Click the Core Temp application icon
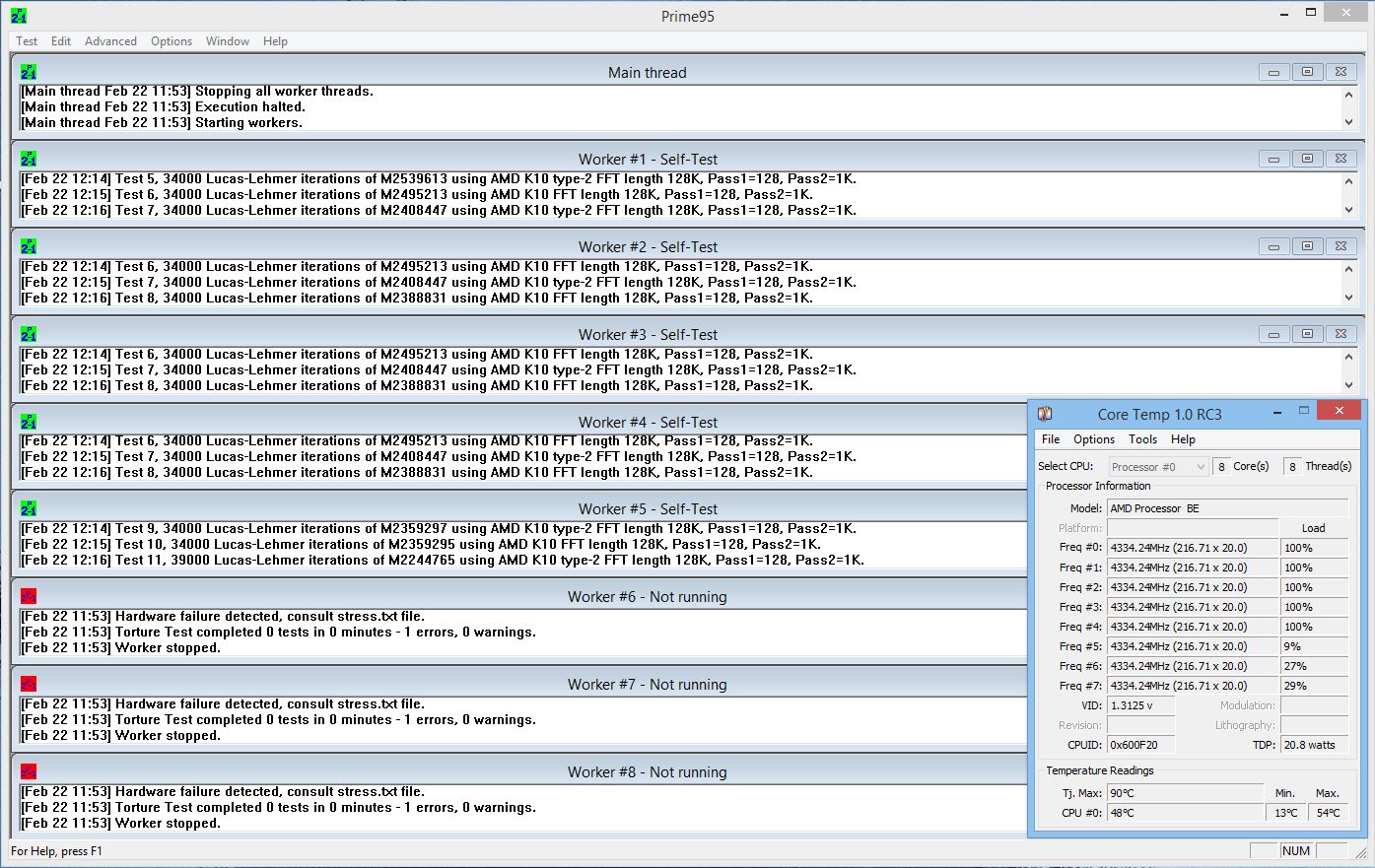The width and height of the screenshot is (1375, 868). pyautogui.click(x=1045, y=414)
